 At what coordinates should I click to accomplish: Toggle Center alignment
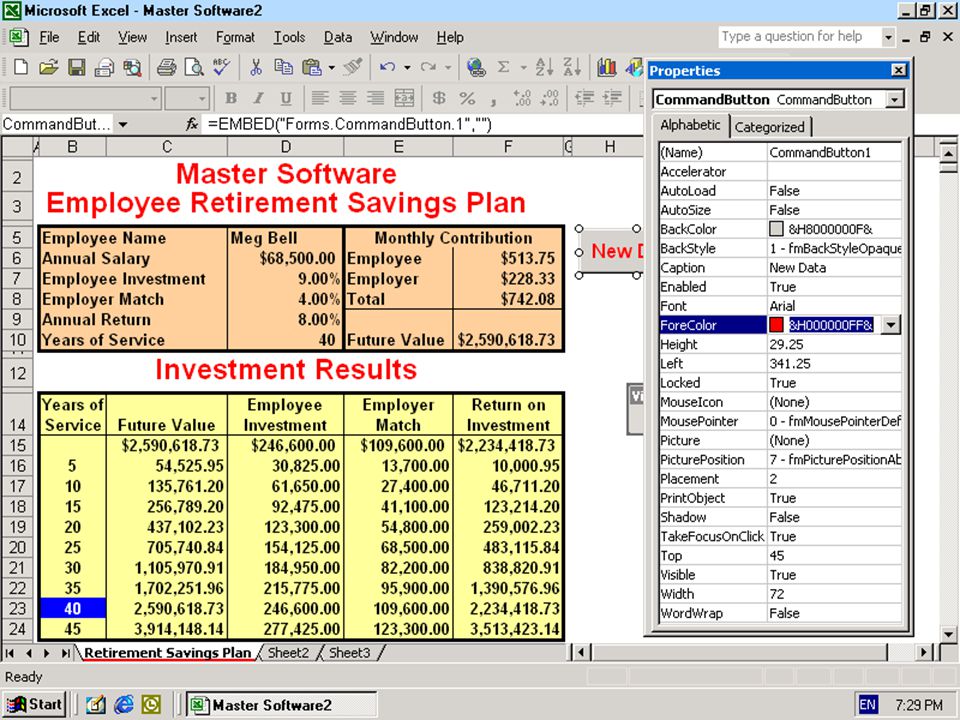coord(348,98)
